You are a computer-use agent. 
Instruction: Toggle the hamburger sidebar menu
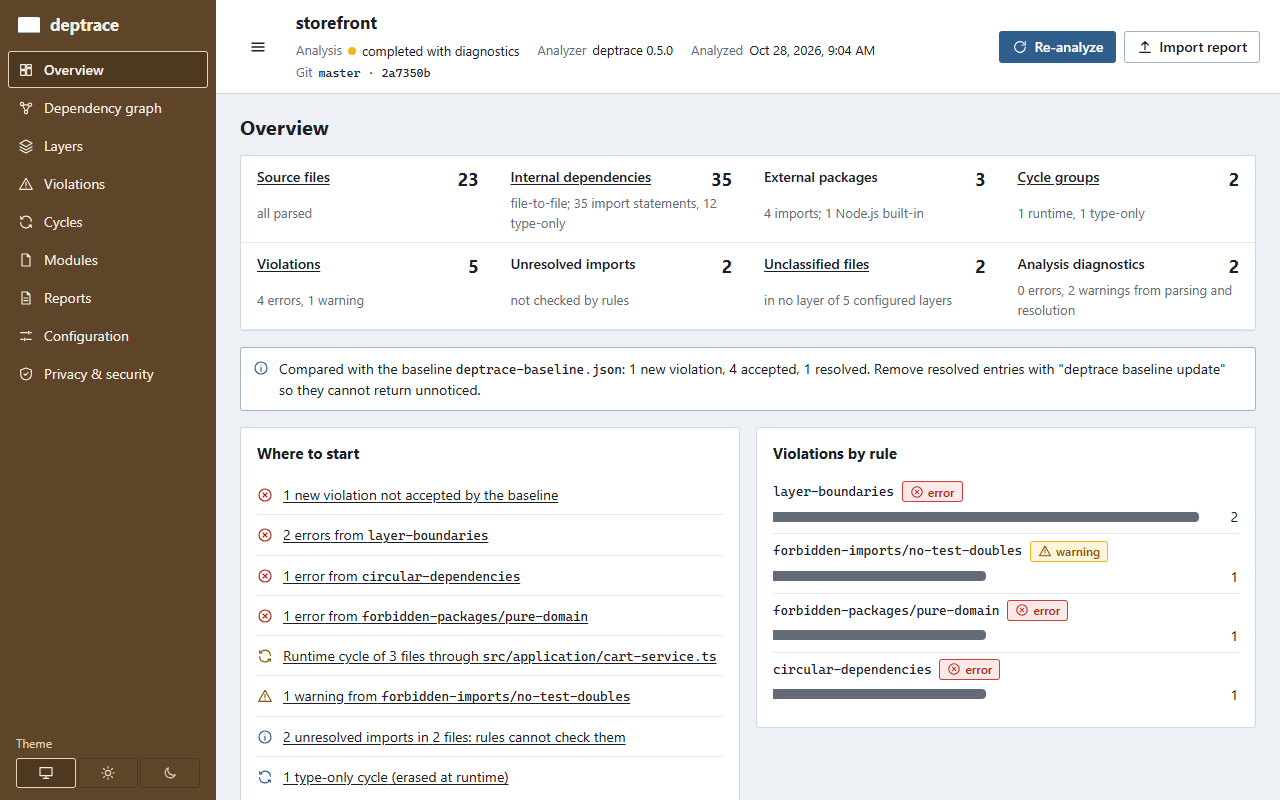tap(258, 47)
